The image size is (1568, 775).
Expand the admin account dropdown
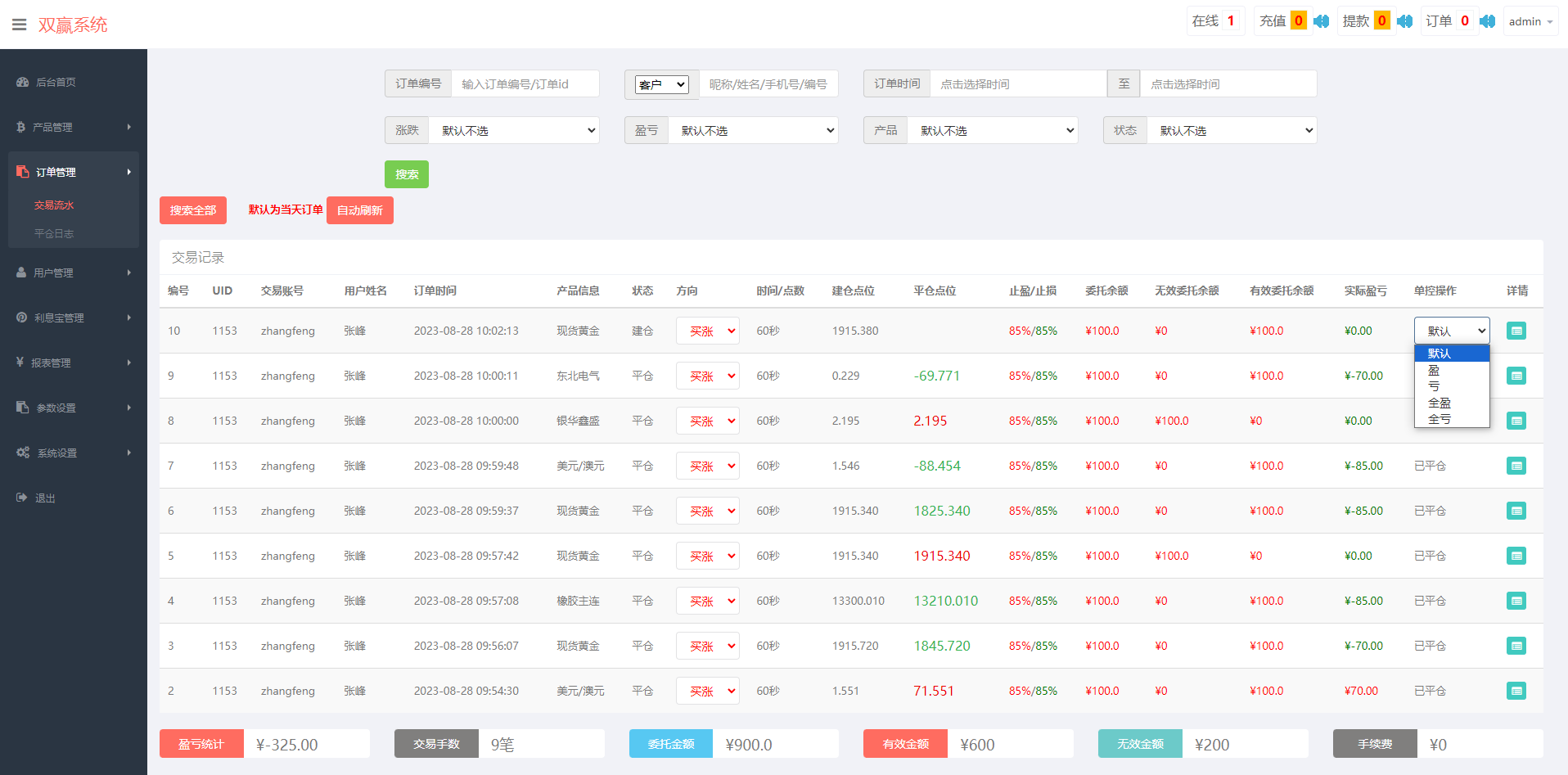coord(1530,20)
